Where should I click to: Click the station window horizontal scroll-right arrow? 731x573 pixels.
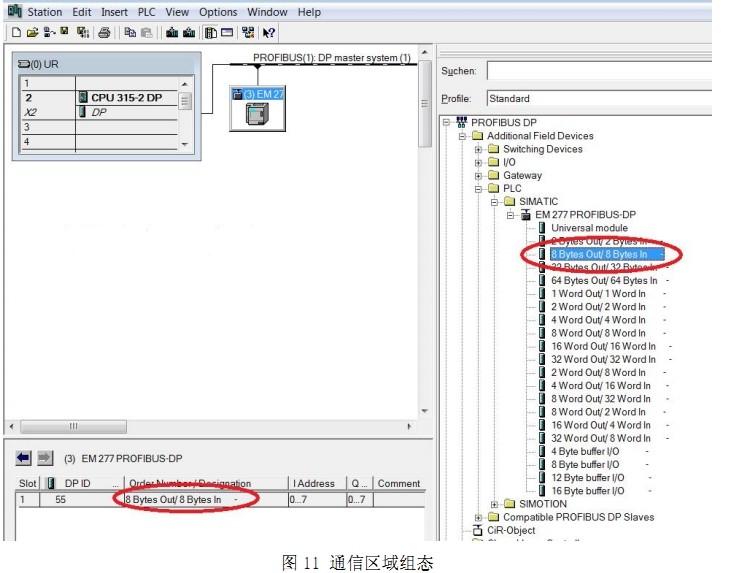(409, 426)
